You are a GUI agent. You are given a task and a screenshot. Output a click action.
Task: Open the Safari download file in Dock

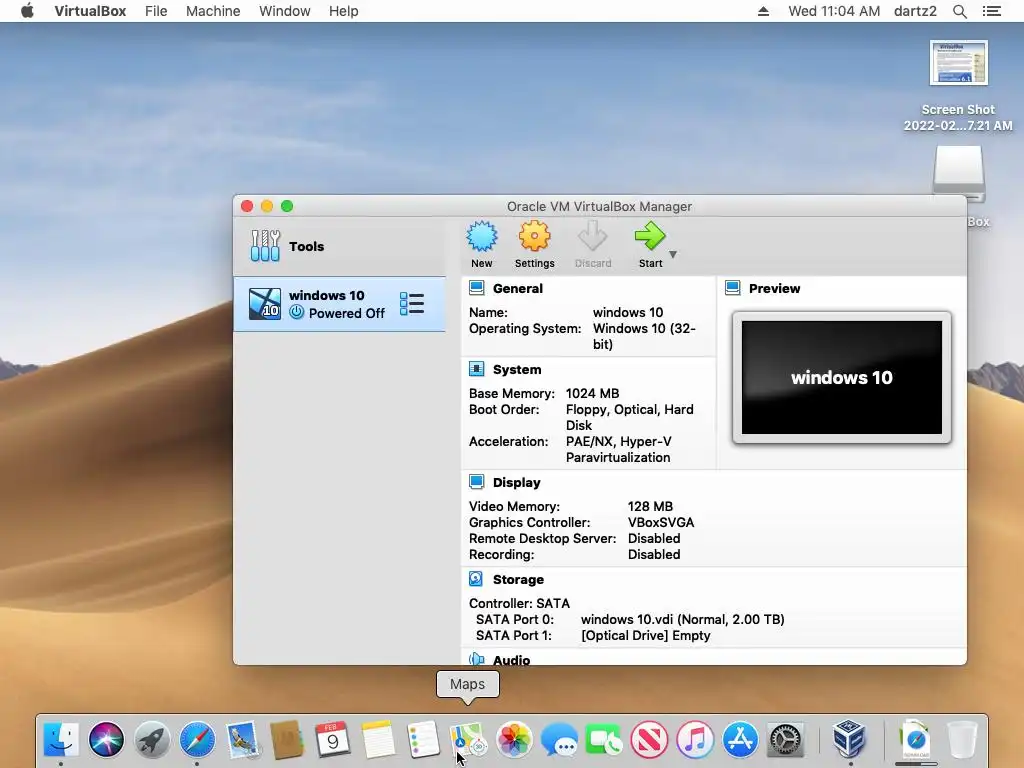(916, 739)
